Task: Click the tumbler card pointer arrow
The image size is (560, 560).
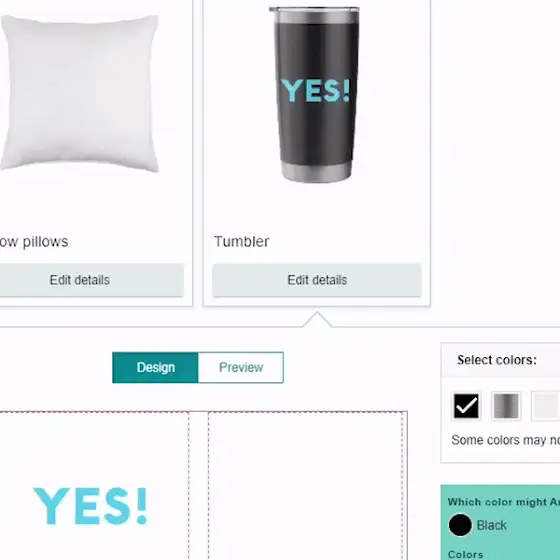Action: pyautogui.click(x=317, y=319)
